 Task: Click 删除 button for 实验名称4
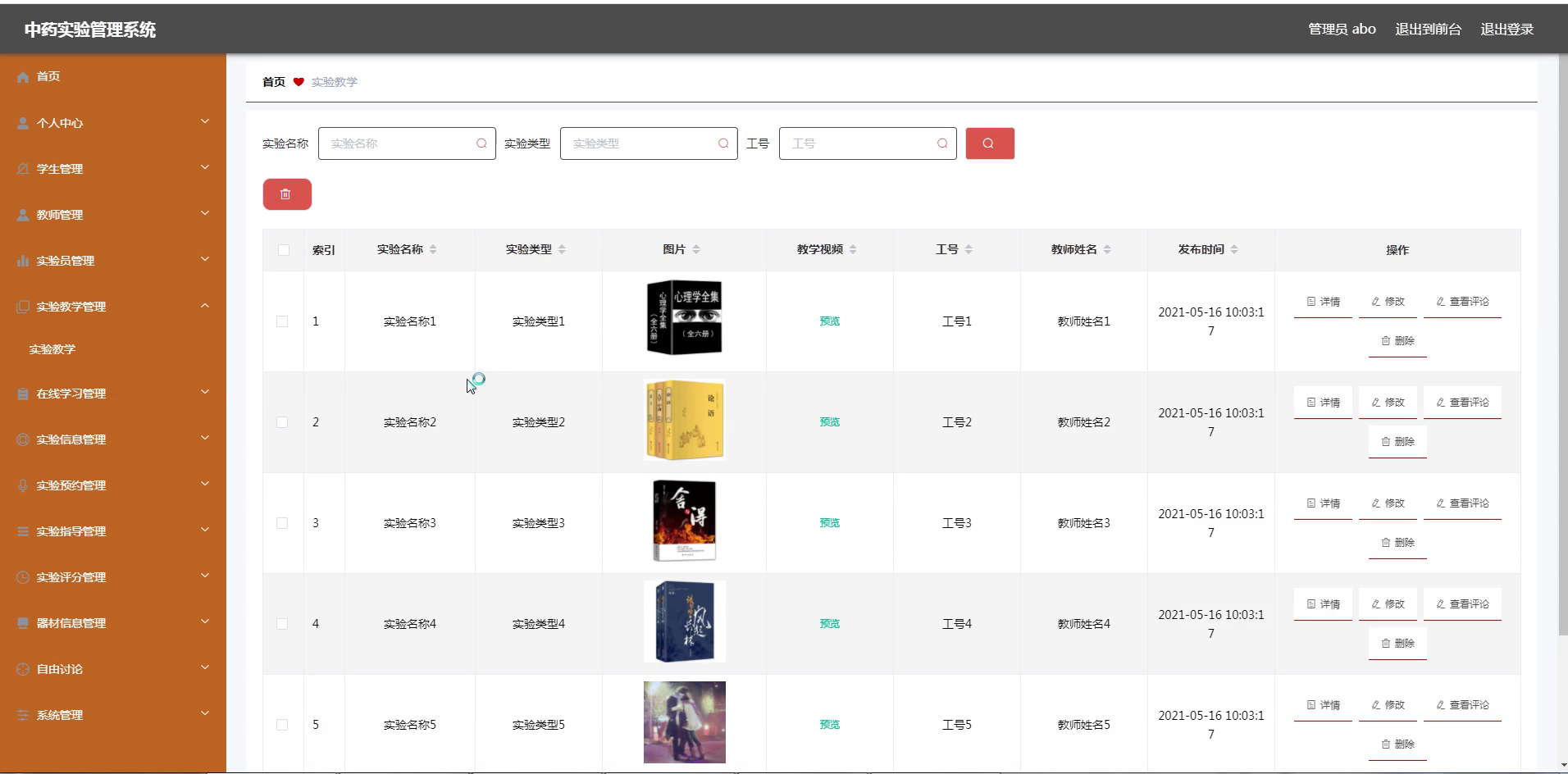1397,644
